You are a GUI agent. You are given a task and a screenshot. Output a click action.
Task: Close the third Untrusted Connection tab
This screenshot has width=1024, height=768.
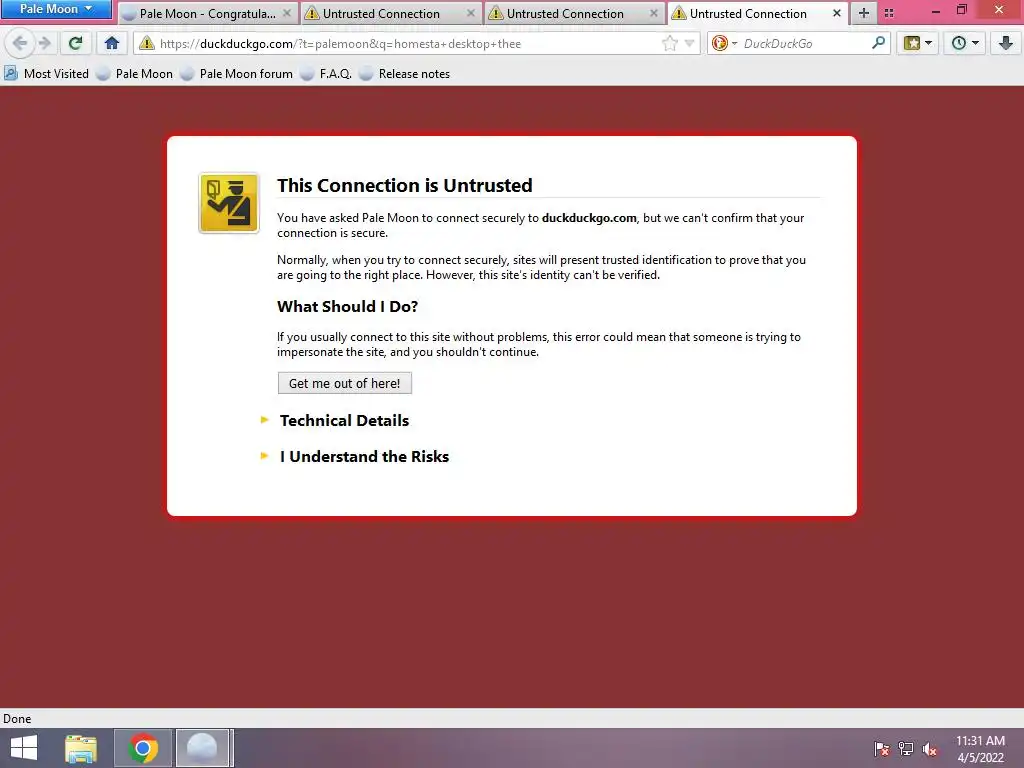(x=654, y=13)
